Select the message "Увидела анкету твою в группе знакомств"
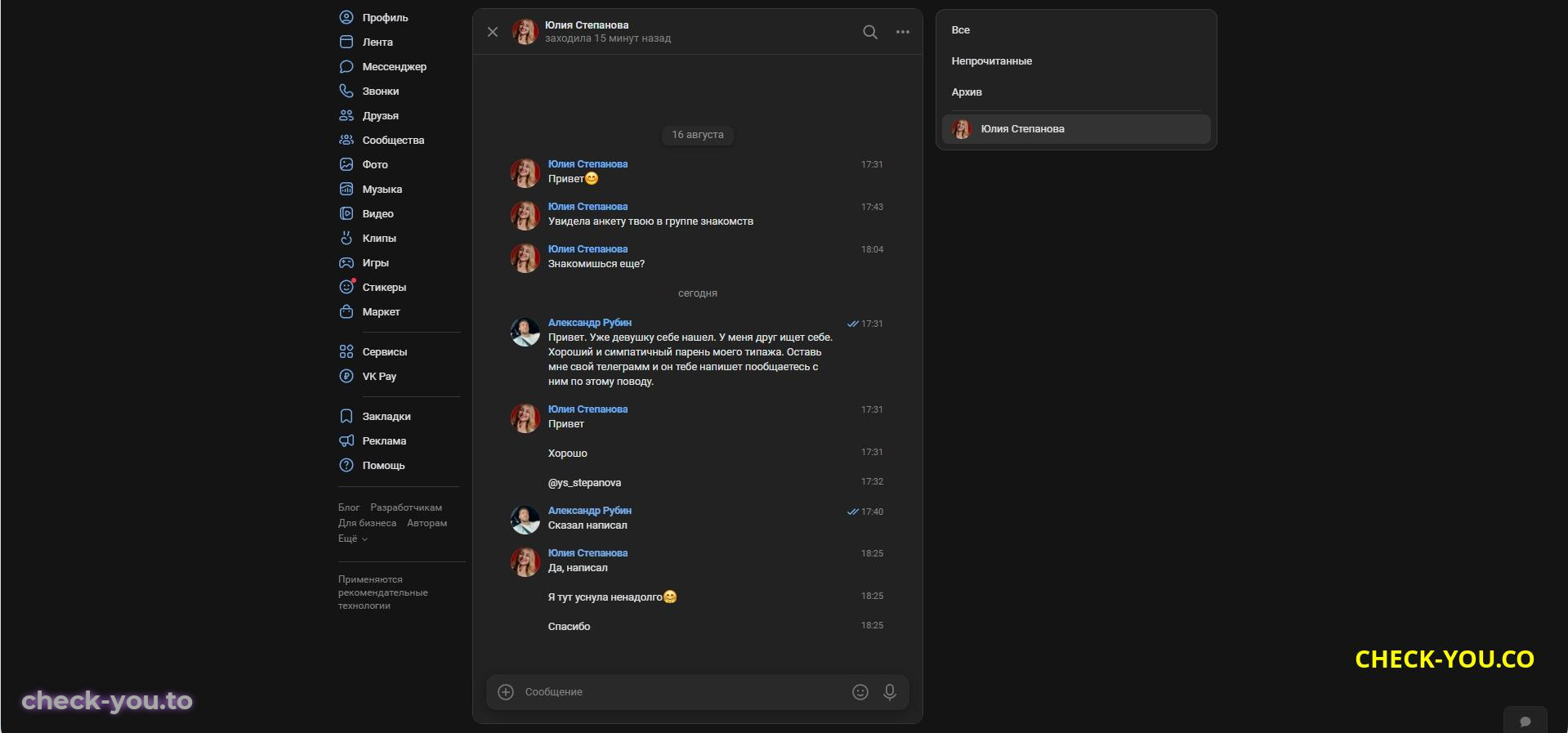Image resolution: width=1568 pixels, height=733 pixels. pyautogui.click(x=651, y=221)
